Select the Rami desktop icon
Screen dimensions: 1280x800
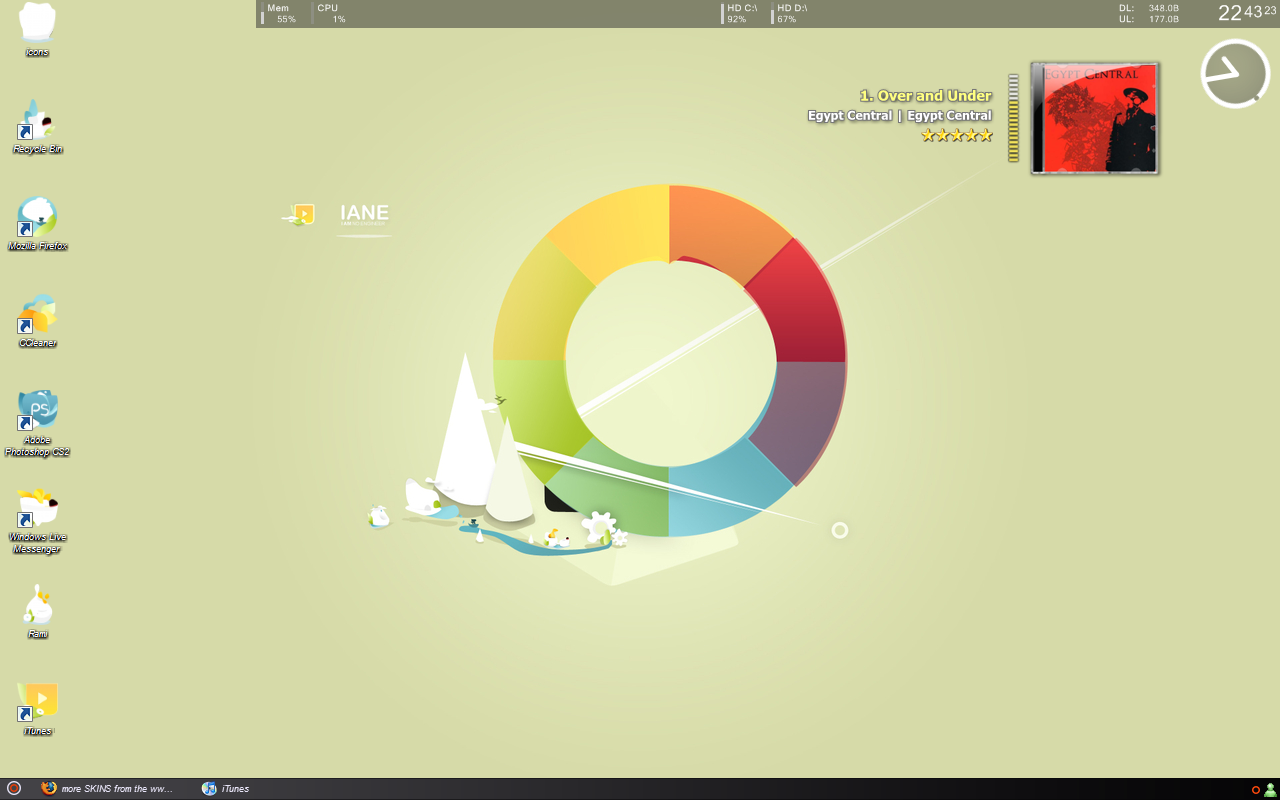click(x=37, y=606)
